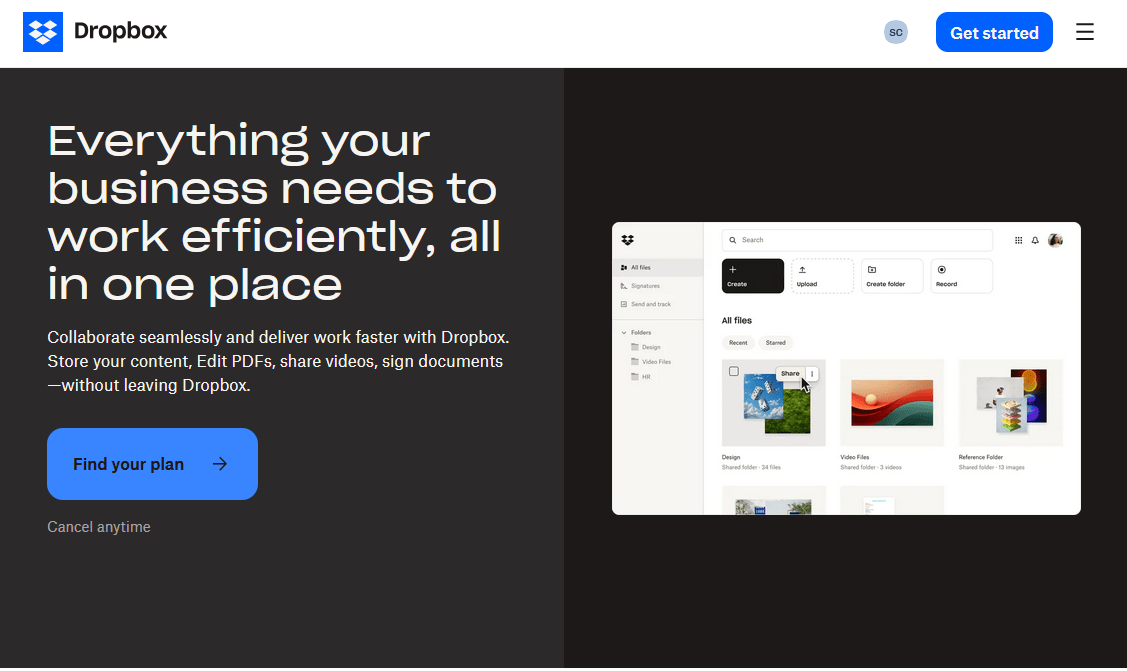Open the Design folder thumbnail
1127x671 pixels.
tap(773, 403)
